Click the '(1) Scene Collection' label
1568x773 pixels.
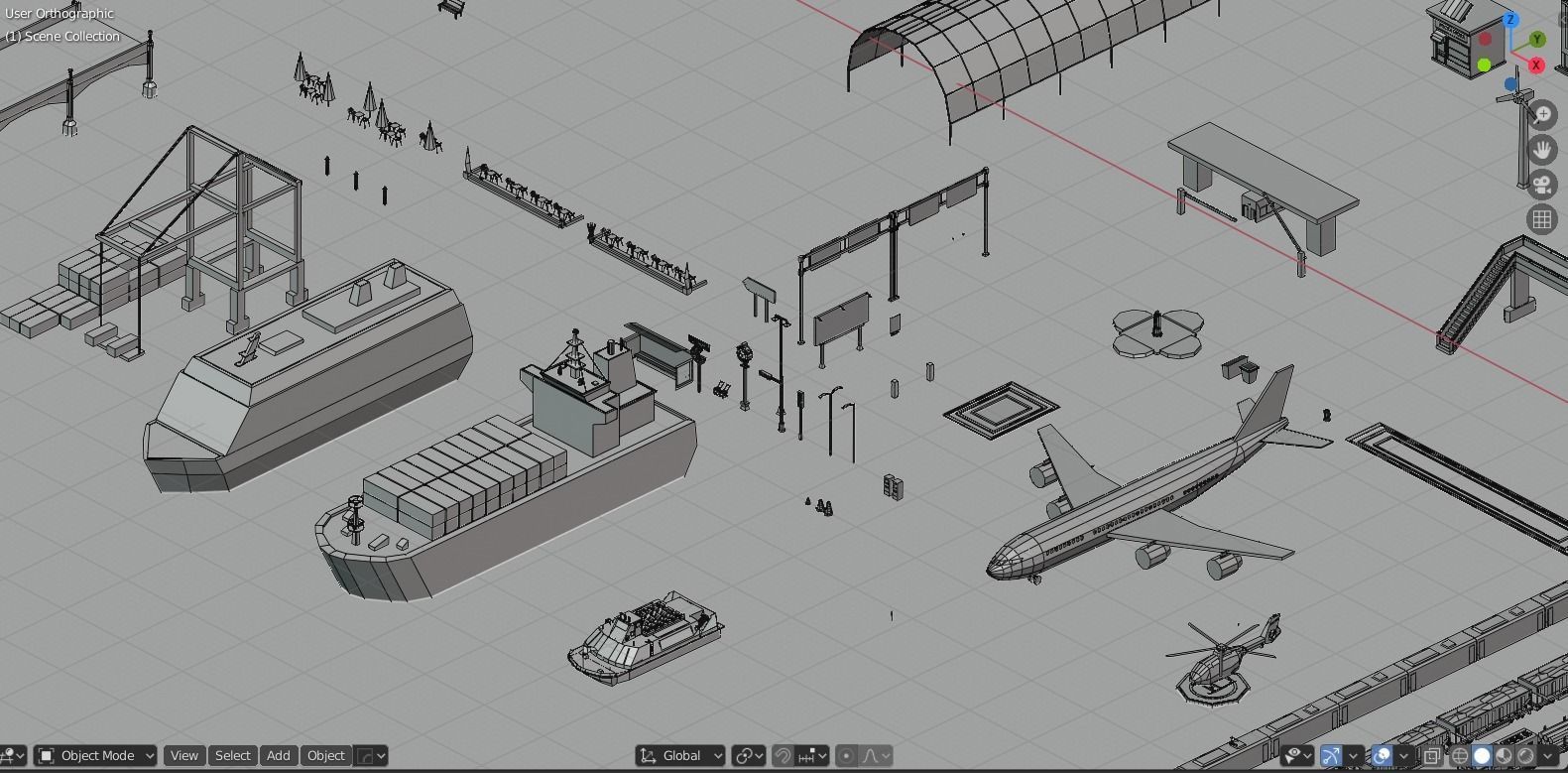click(62, 37)
